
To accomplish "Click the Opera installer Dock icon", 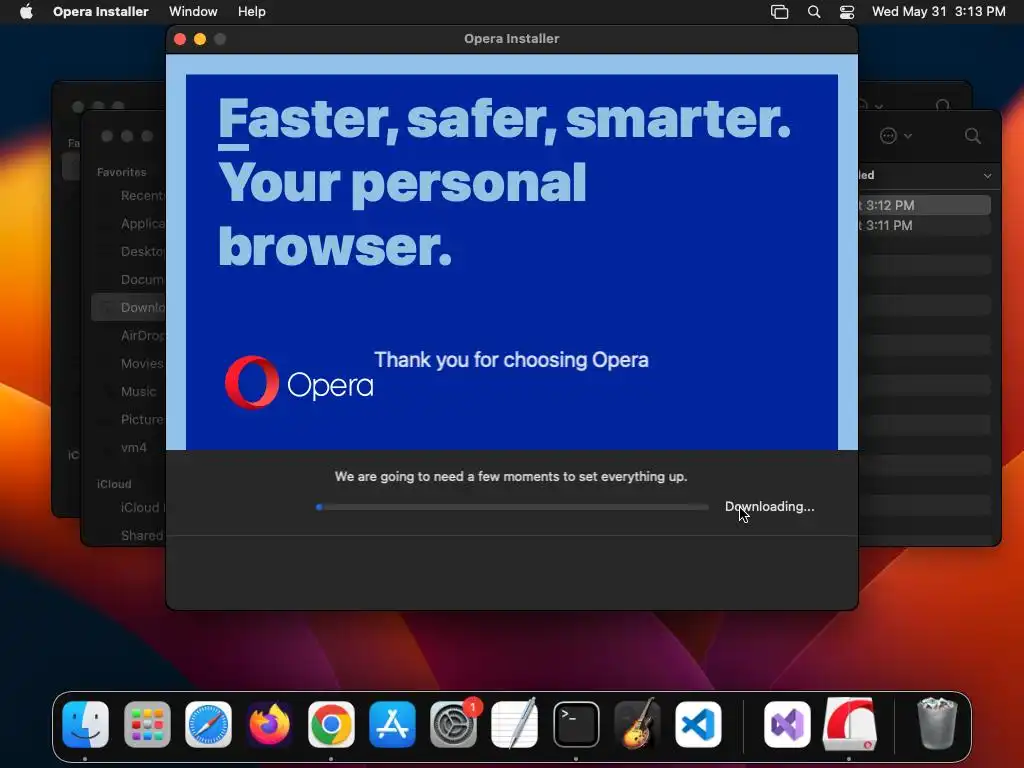I will 849,724.
